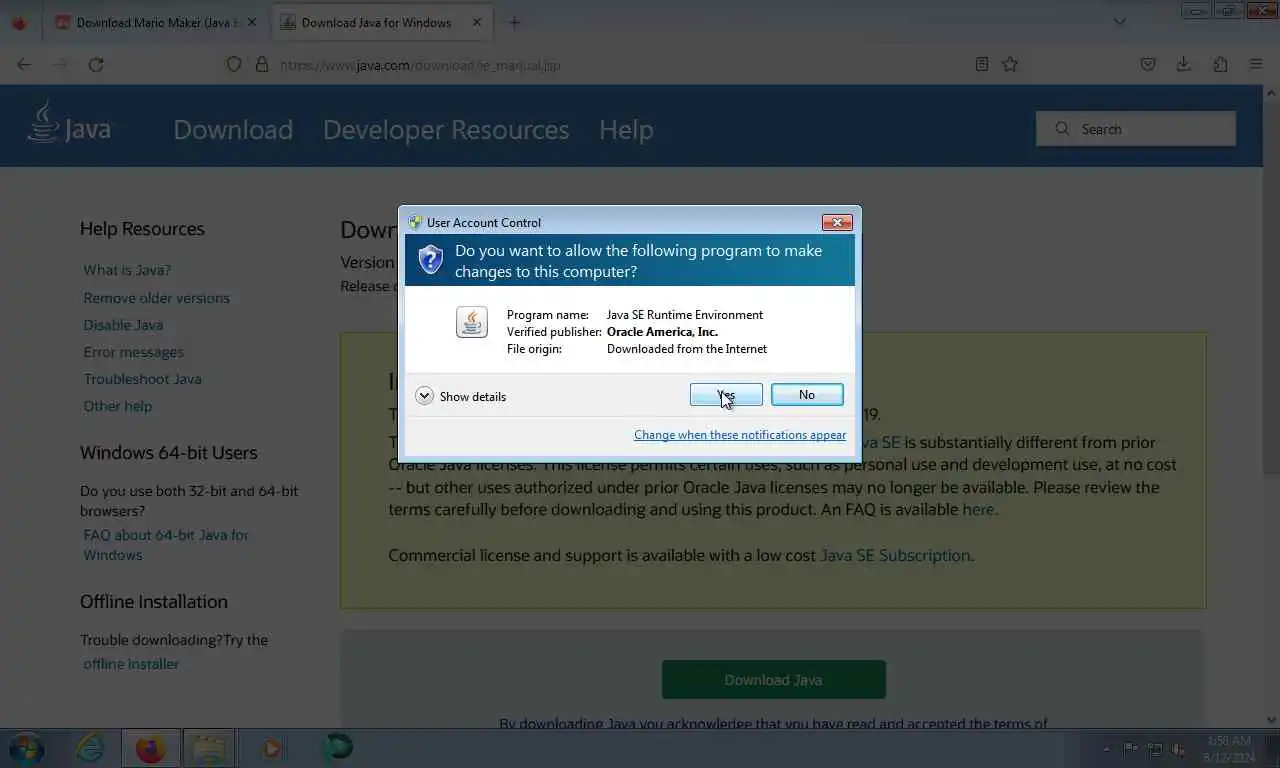Viewport: 1280px width, 768px height.
Task: Click the volume tray icon
Action: pos(1179,749)
